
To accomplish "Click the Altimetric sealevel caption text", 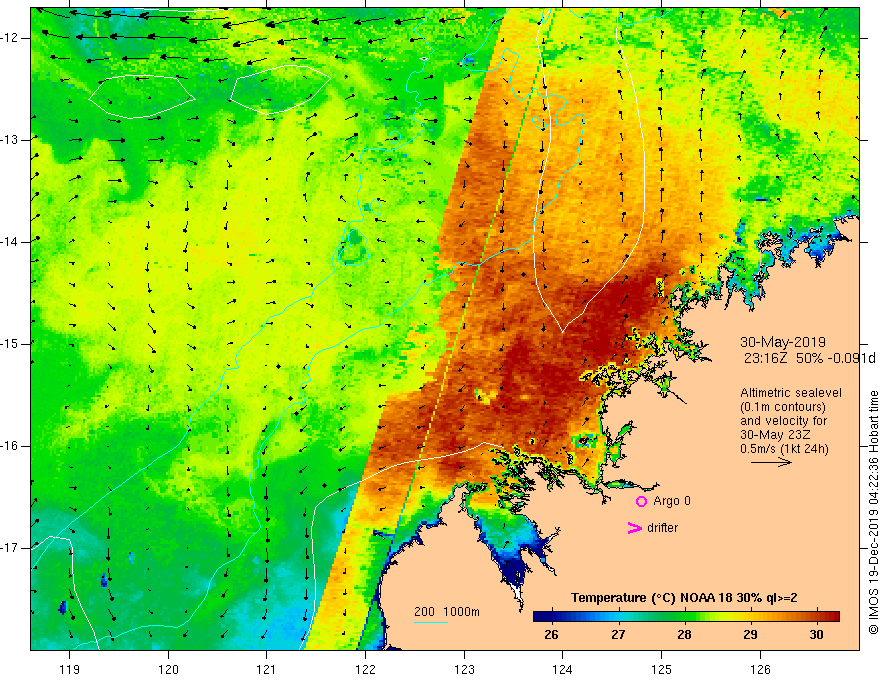I will (x=791, y=393).
